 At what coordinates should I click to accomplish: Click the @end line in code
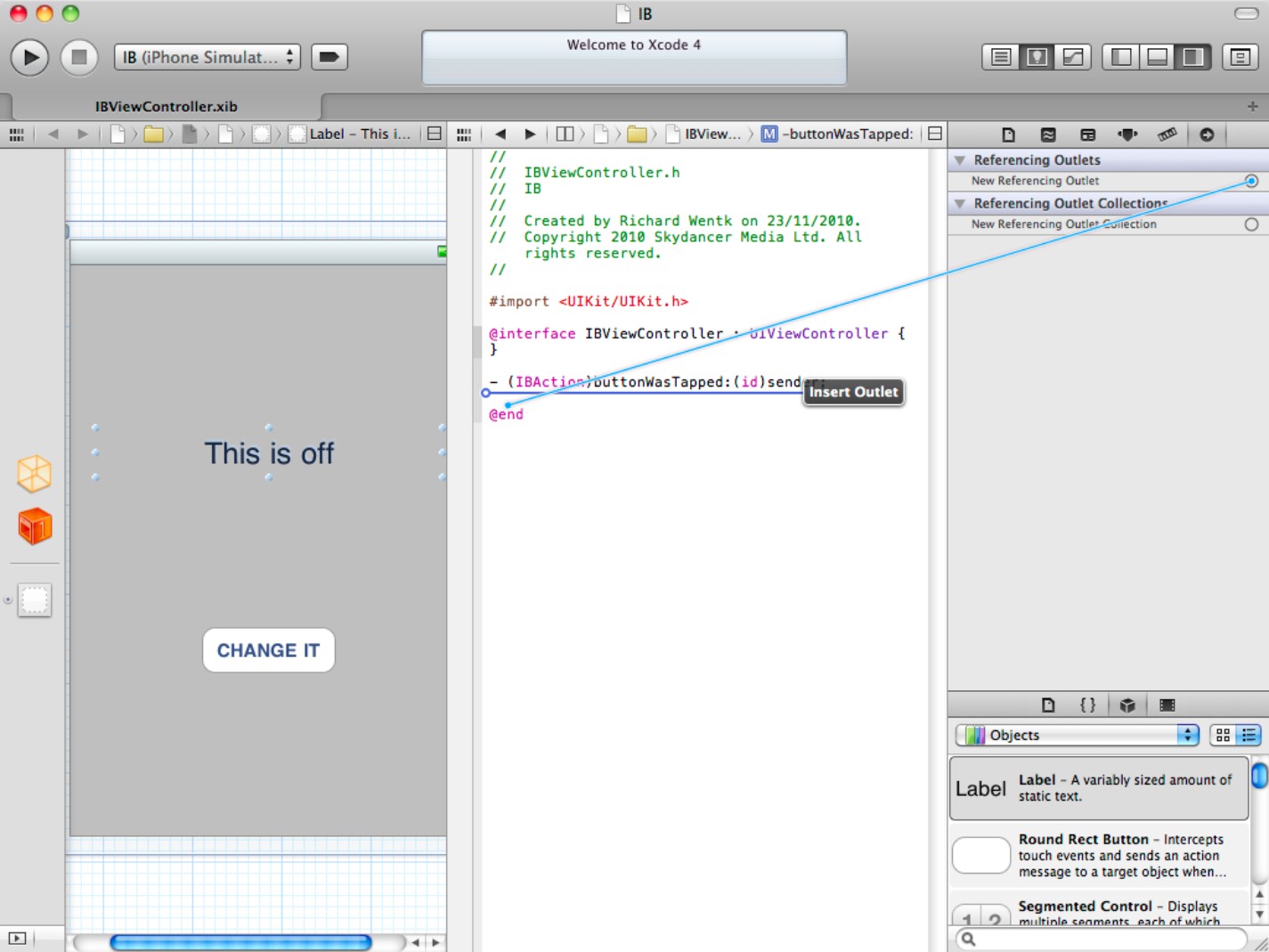tap(507, 414)
